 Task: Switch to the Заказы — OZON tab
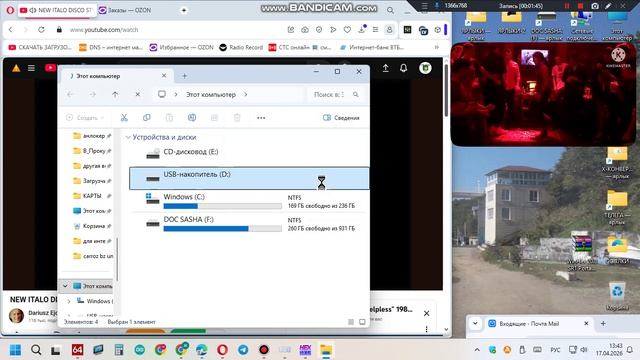tap(125, 10)
